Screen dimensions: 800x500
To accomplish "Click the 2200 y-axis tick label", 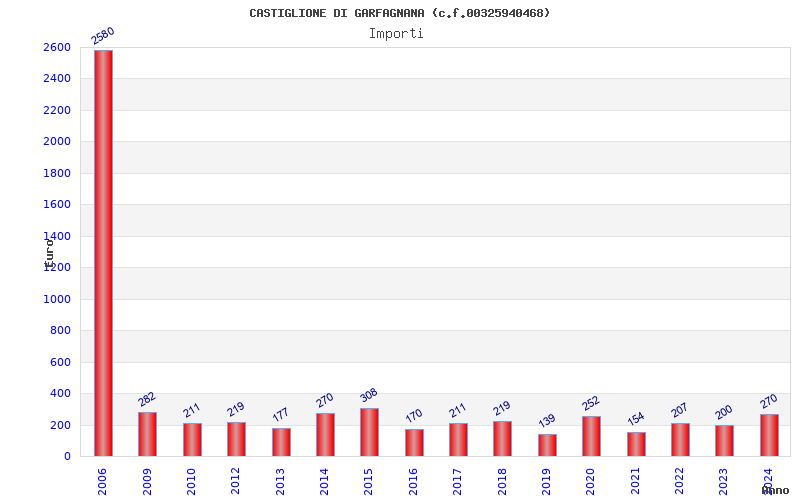I will pos(57,110).
